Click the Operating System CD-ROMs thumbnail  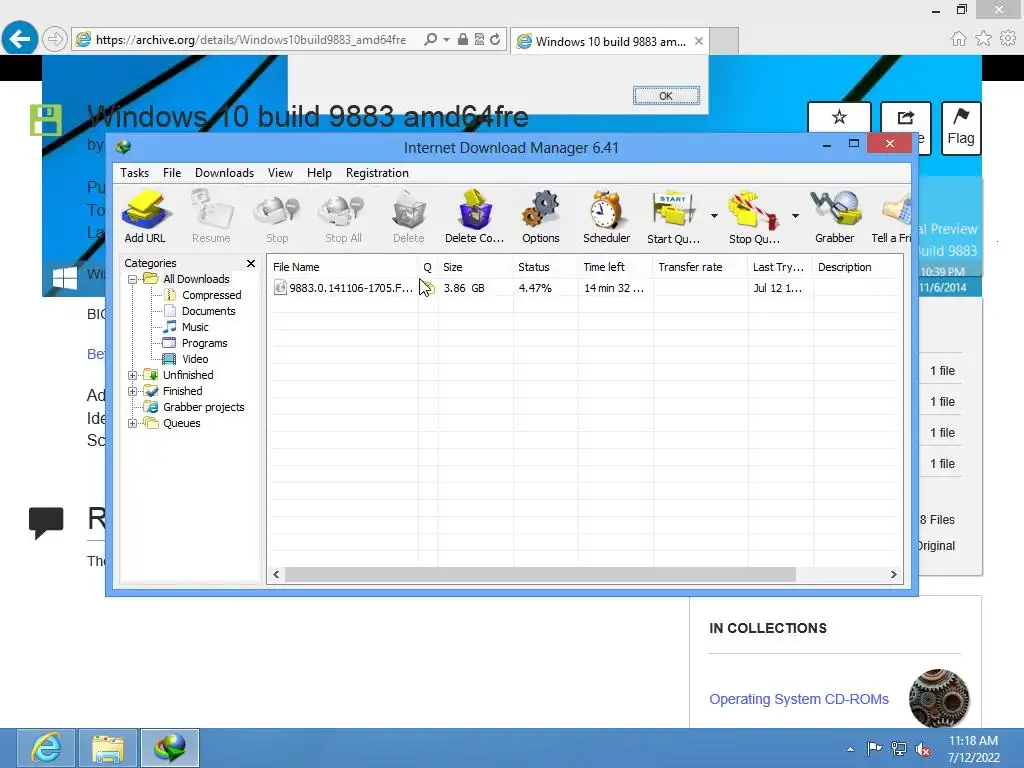[x=938, y=698]
